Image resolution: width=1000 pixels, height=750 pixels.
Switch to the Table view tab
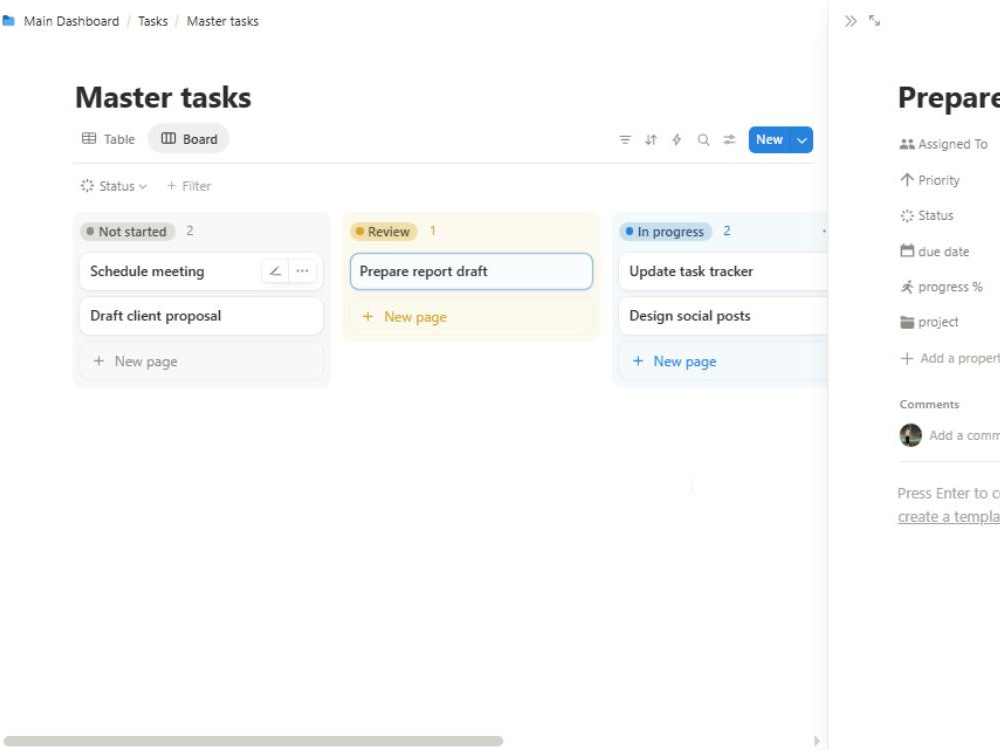click(x=108, y=139)
